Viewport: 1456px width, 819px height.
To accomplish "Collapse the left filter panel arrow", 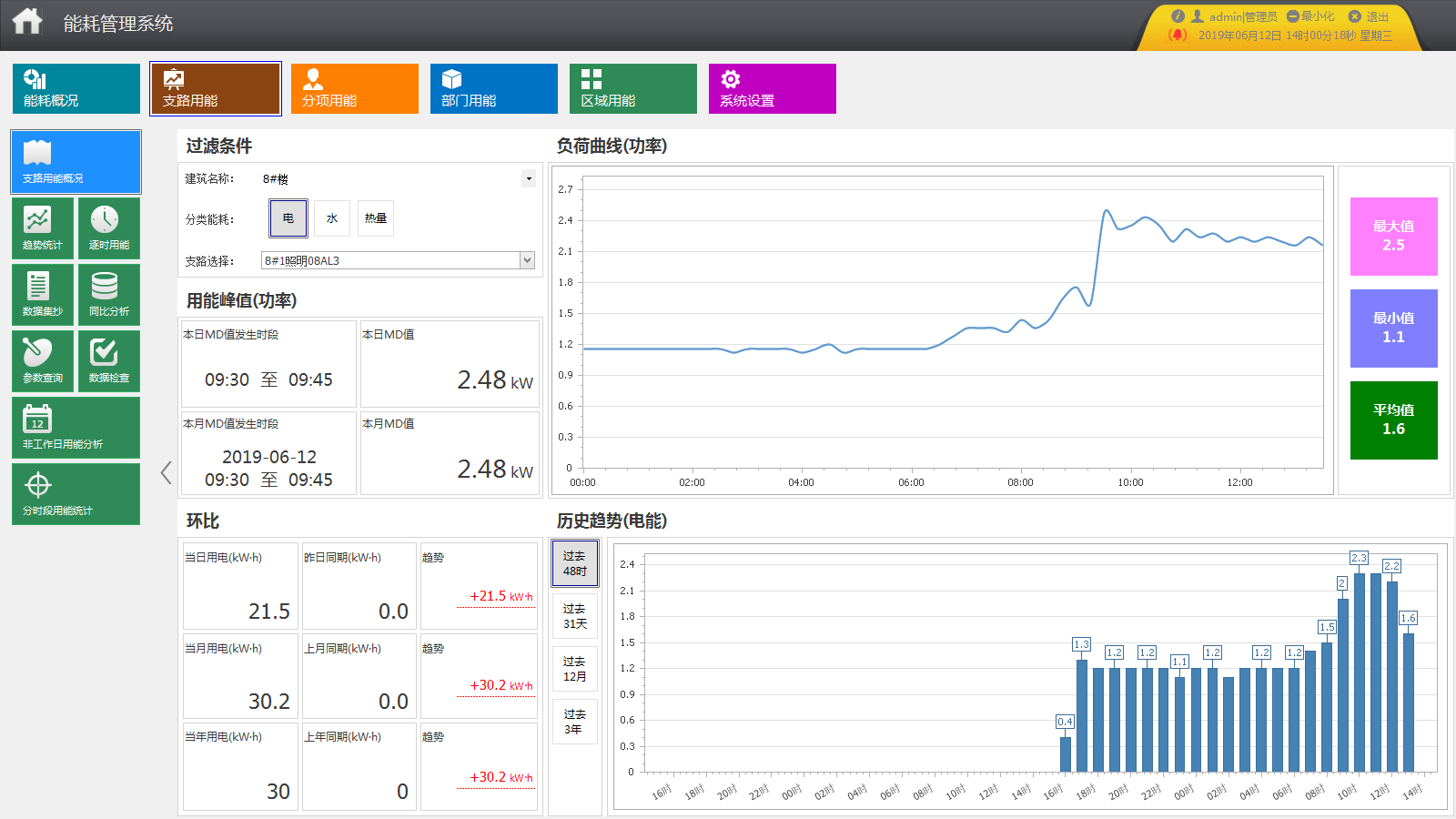I will (166, 472).
